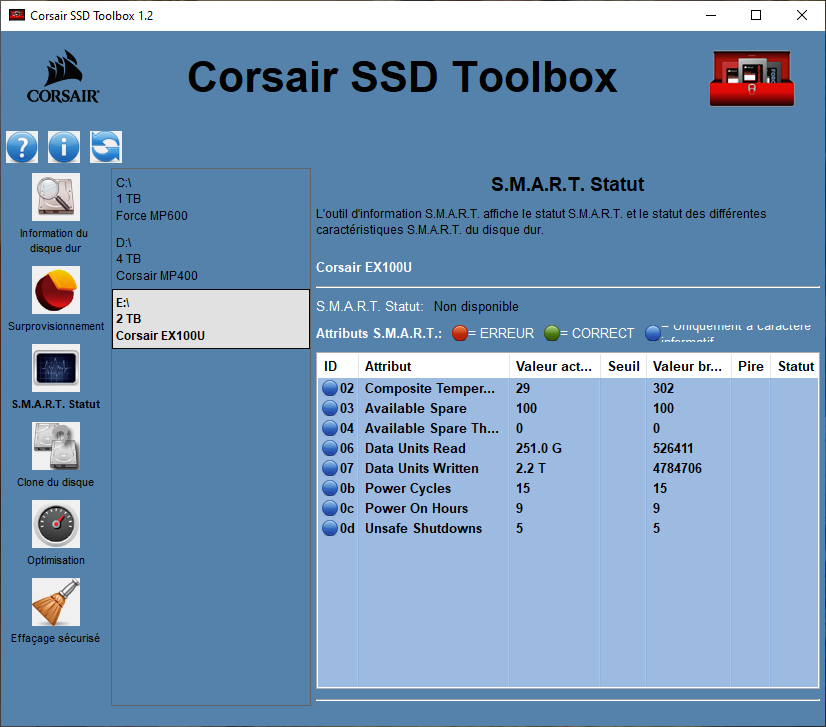Click the Corsair EX100U heading

pos(363,267)
